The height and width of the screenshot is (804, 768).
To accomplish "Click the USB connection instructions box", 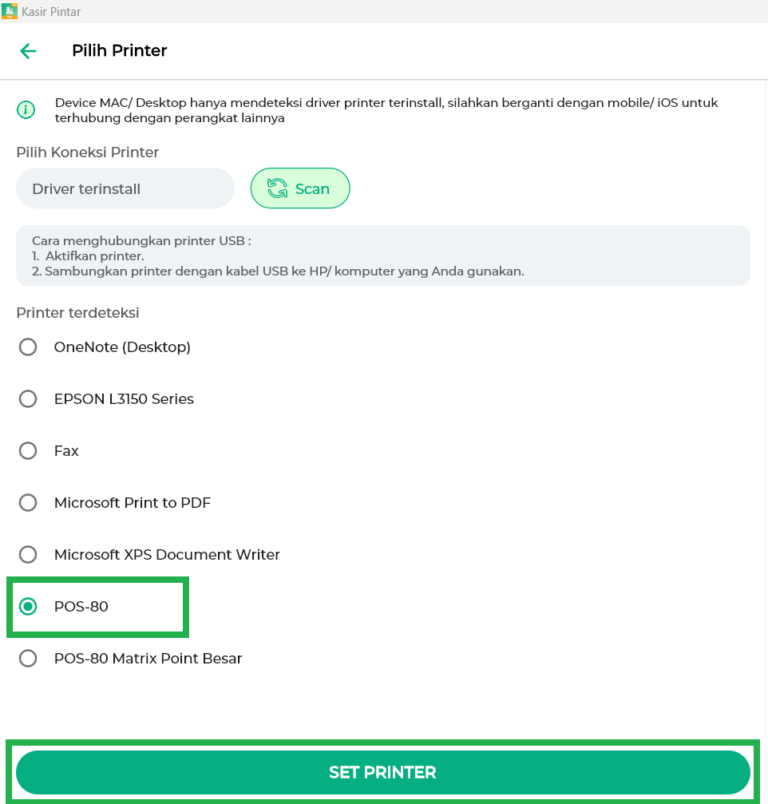I will 384,255.
